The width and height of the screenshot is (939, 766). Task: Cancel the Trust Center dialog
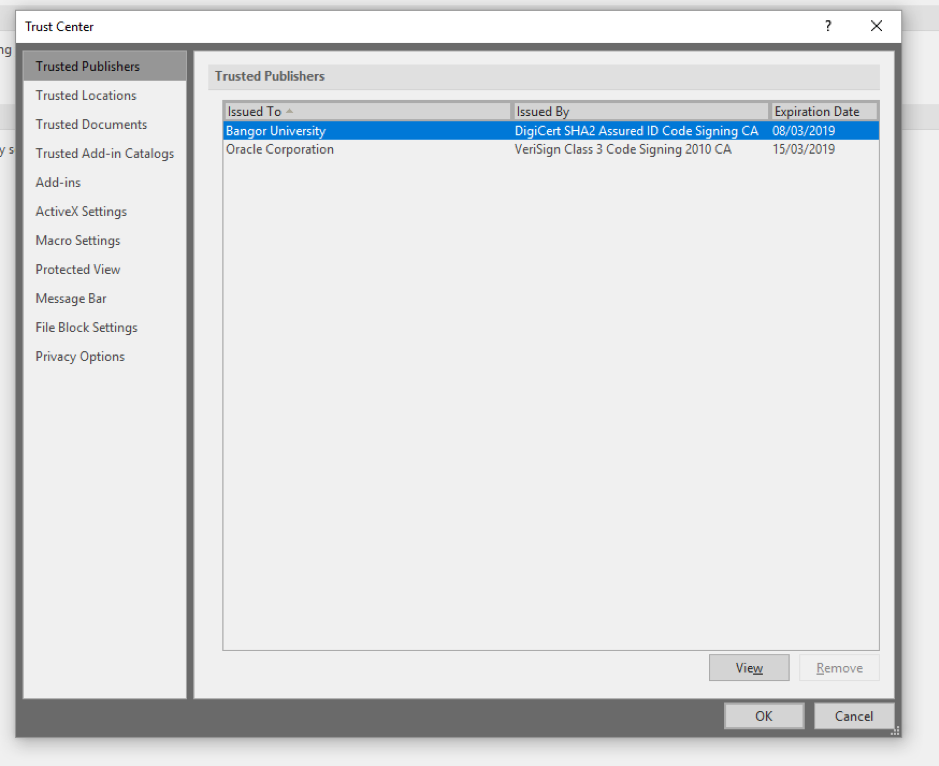pyautogui.click(x=854, y=716)
